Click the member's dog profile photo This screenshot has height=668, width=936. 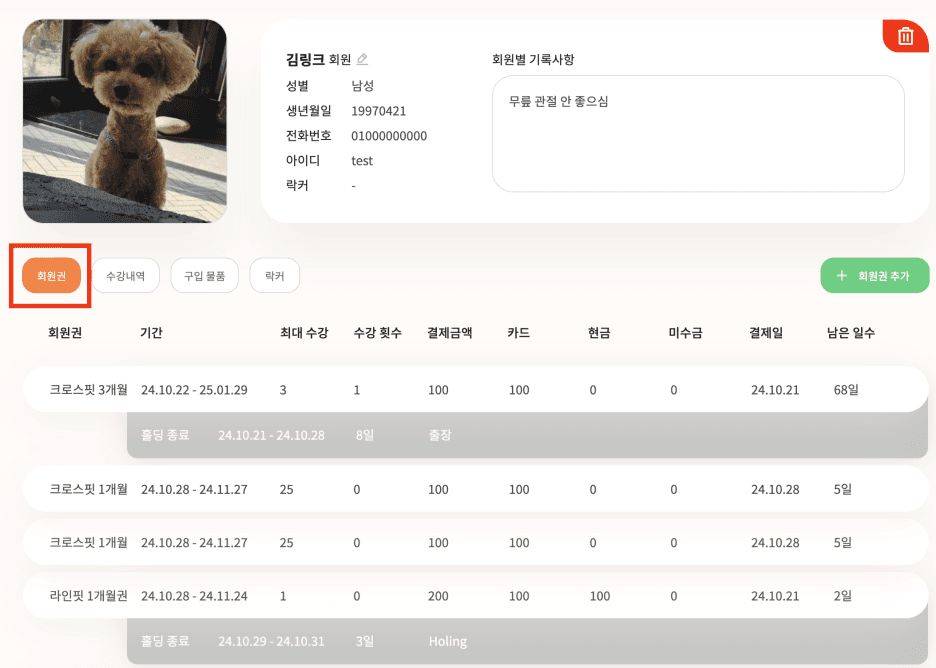(125, 121)
